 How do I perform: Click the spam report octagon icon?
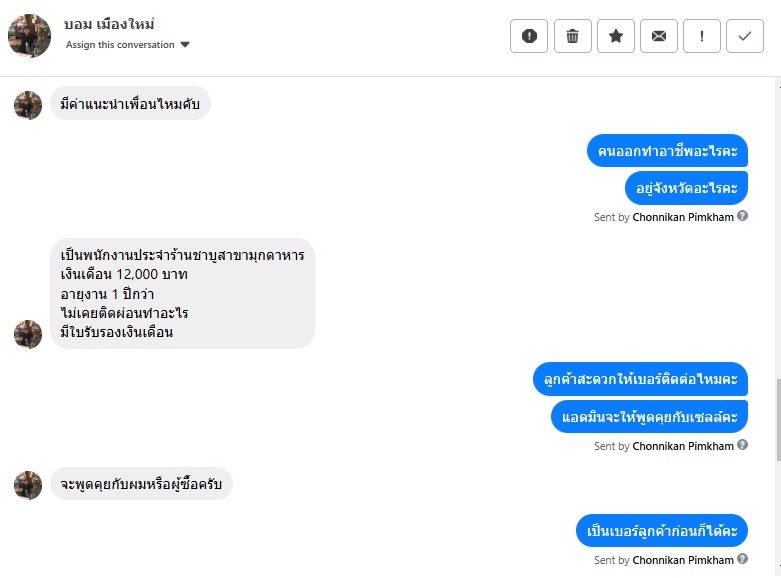(x=529, y=36)
